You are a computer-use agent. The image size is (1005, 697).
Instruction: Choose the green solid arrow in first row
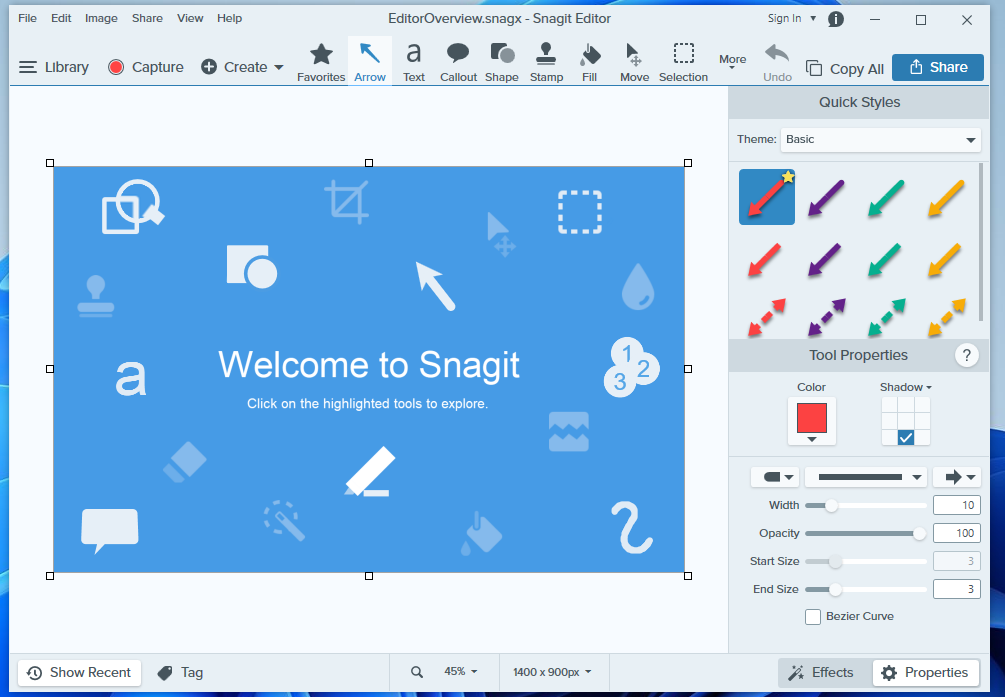tap(886, 197)
